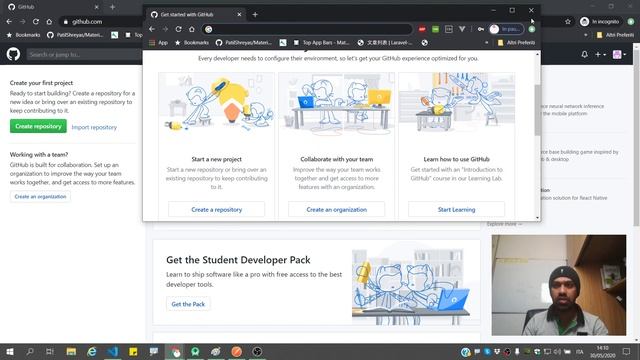
Task: Click the webcam overlay video
Action: click(559, 285)
